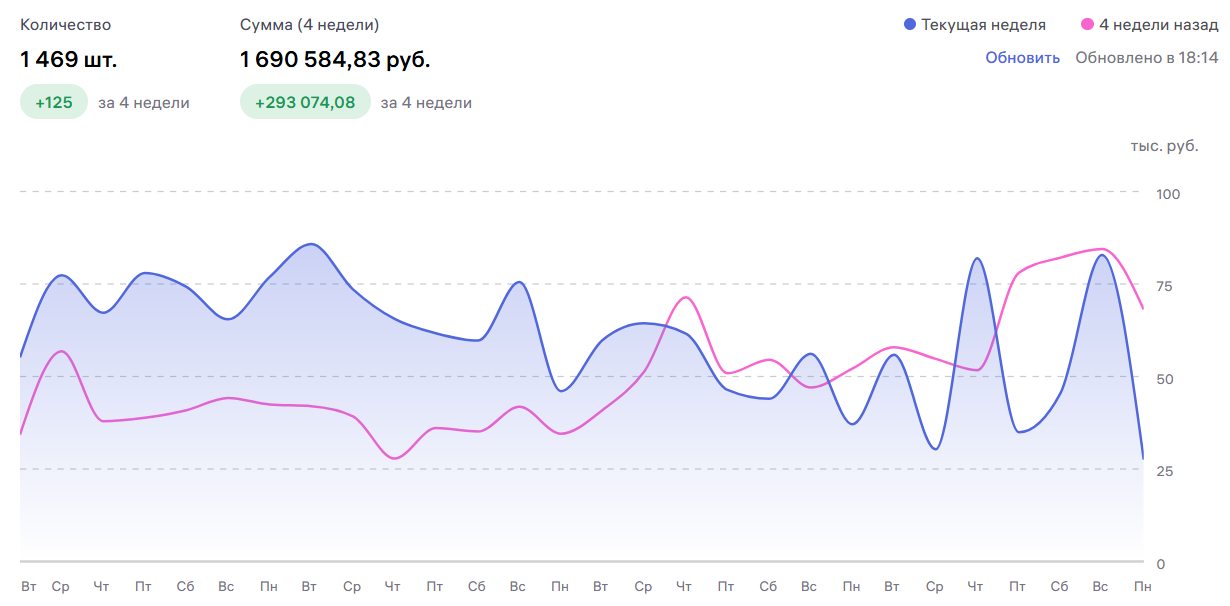
Task: Click the Сумма (4 недели) metric label
Action: 310,25
